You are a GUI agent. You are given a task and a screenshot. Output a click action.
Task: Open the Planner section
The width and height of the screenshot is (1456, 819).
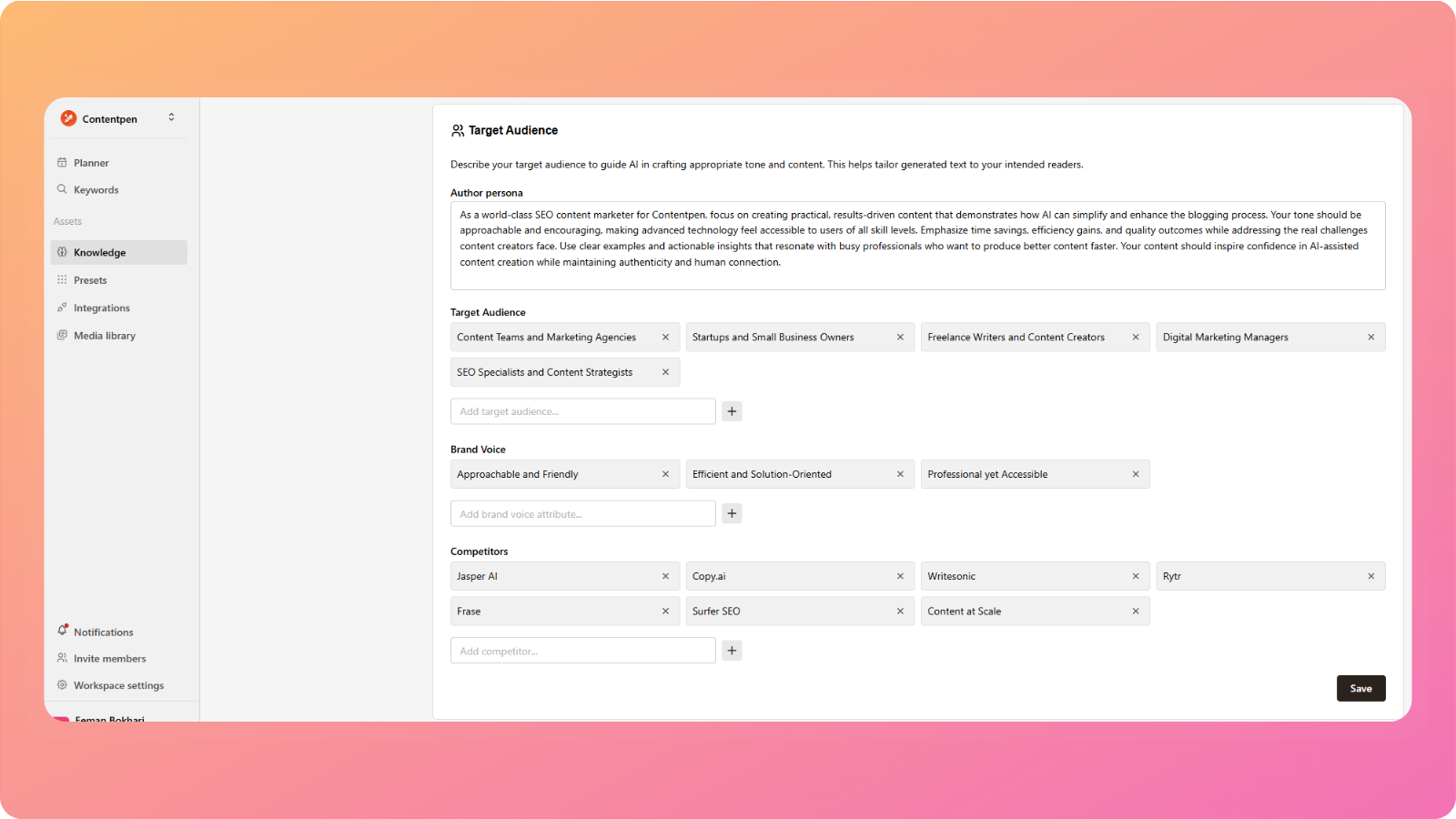coord(91,163)
